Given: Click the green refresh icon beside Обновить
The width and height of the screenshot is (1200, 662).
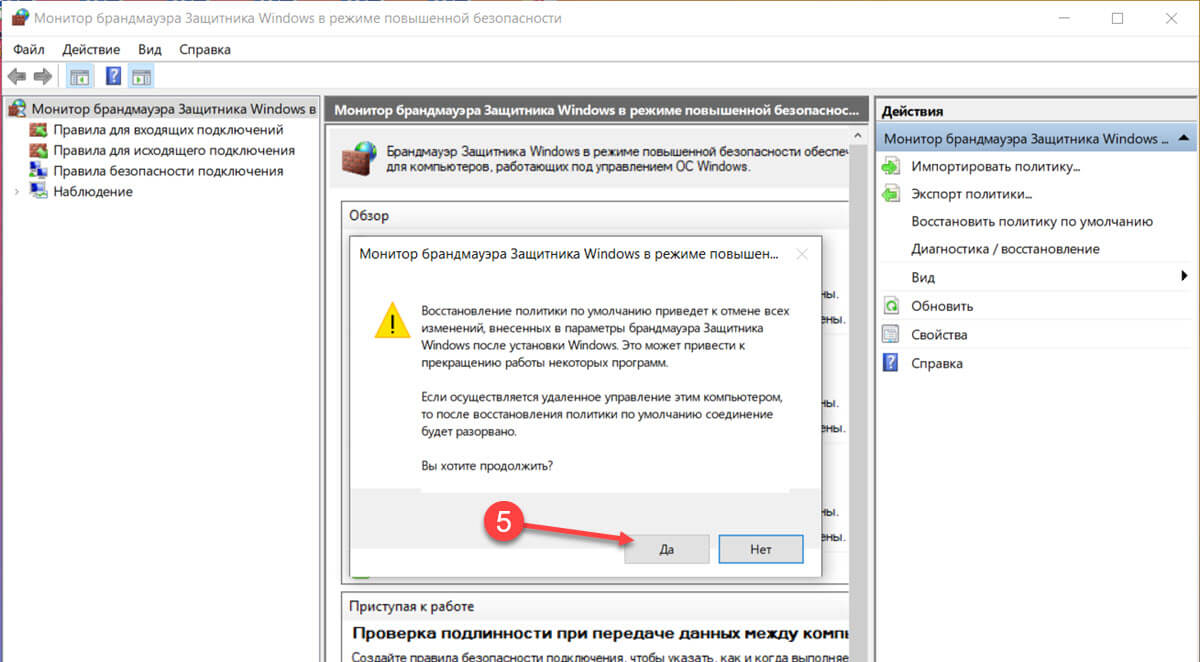Looking at the screenshot, I should point(891,306).
